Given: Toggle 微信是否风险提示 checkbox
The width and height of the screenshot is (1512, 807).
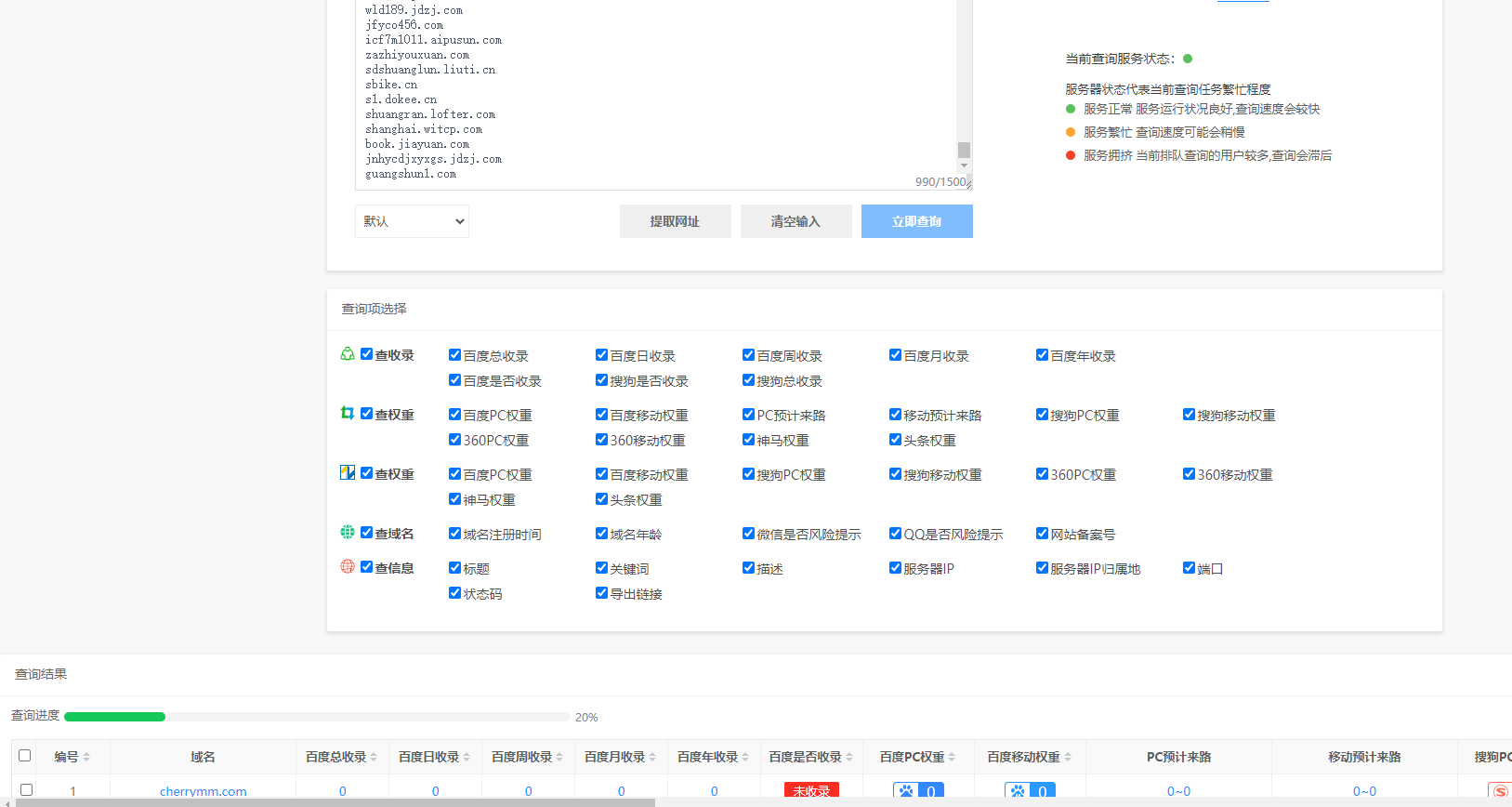Looking at the screenshot, I should point(749,534).
